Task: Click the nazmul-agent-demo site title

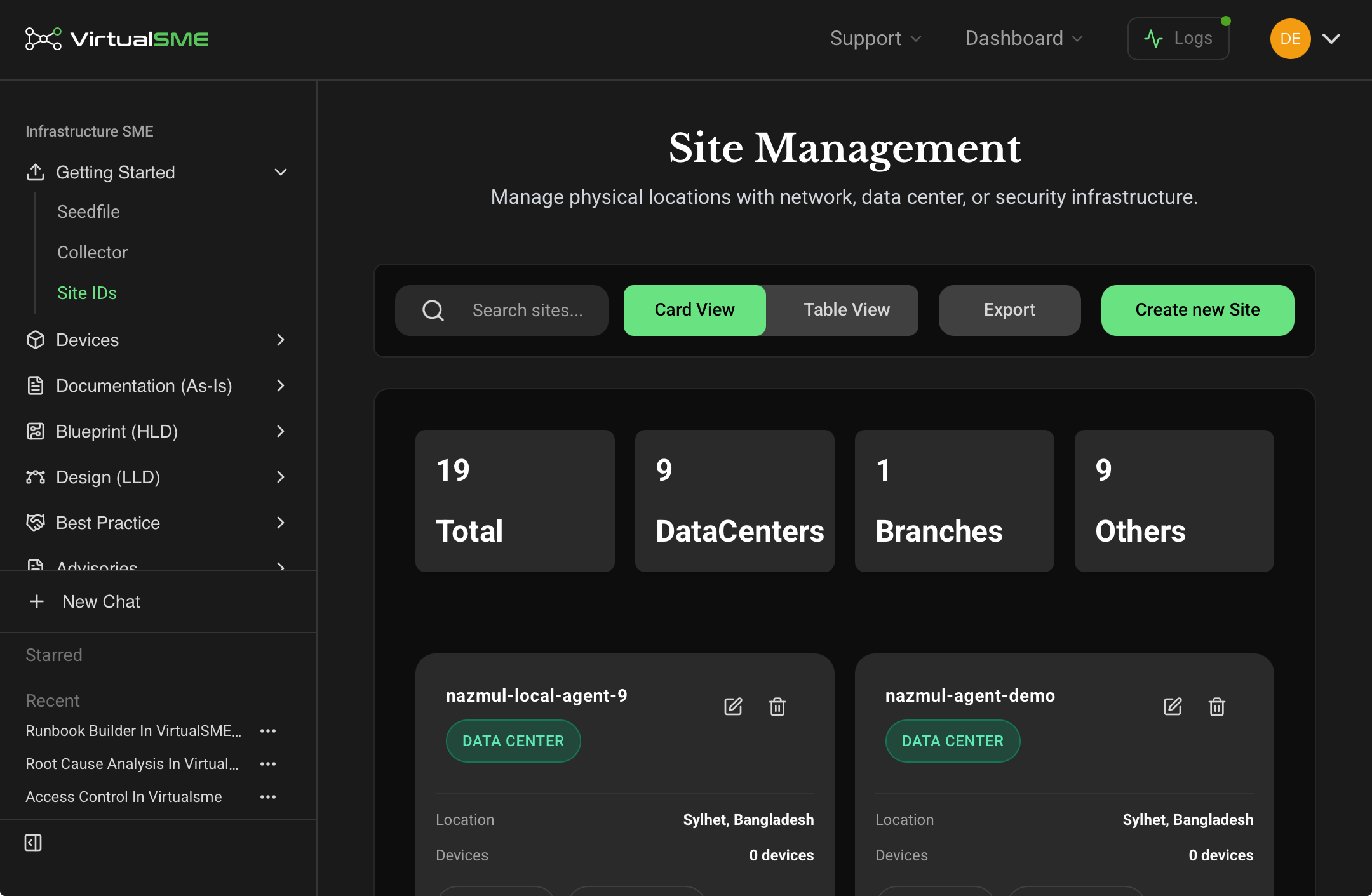Action: click(x=970, y=696)
